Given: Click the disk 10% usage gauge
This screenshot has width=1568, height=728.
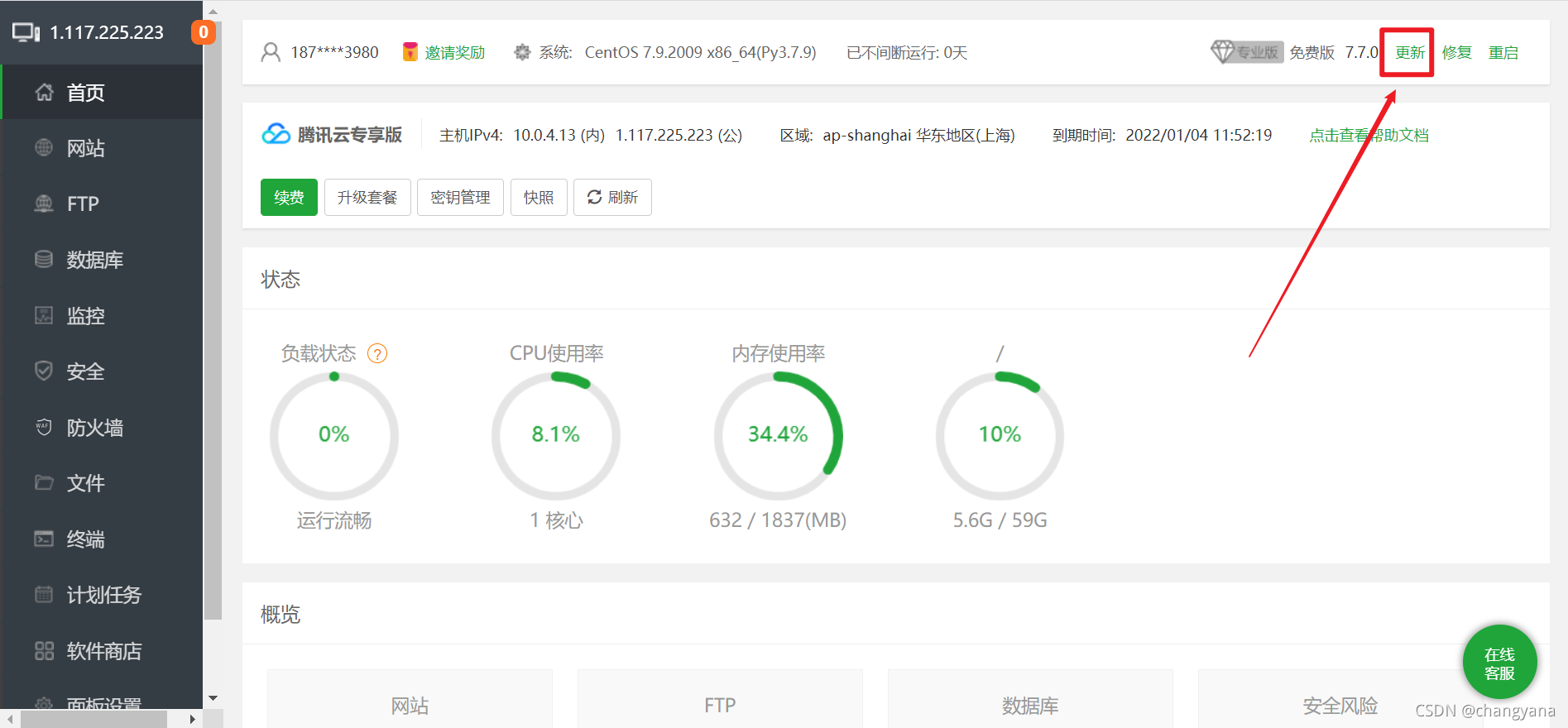Looking at the screenshot, I should [1000, 435].
